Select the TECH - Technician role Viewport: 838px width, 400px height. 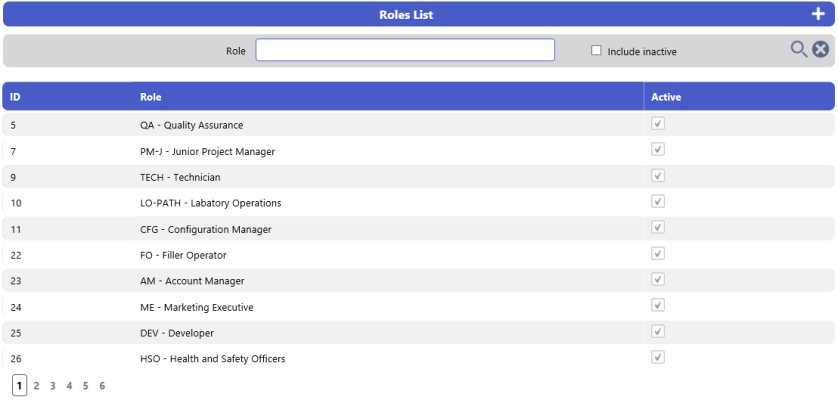[x=180, y=177]
